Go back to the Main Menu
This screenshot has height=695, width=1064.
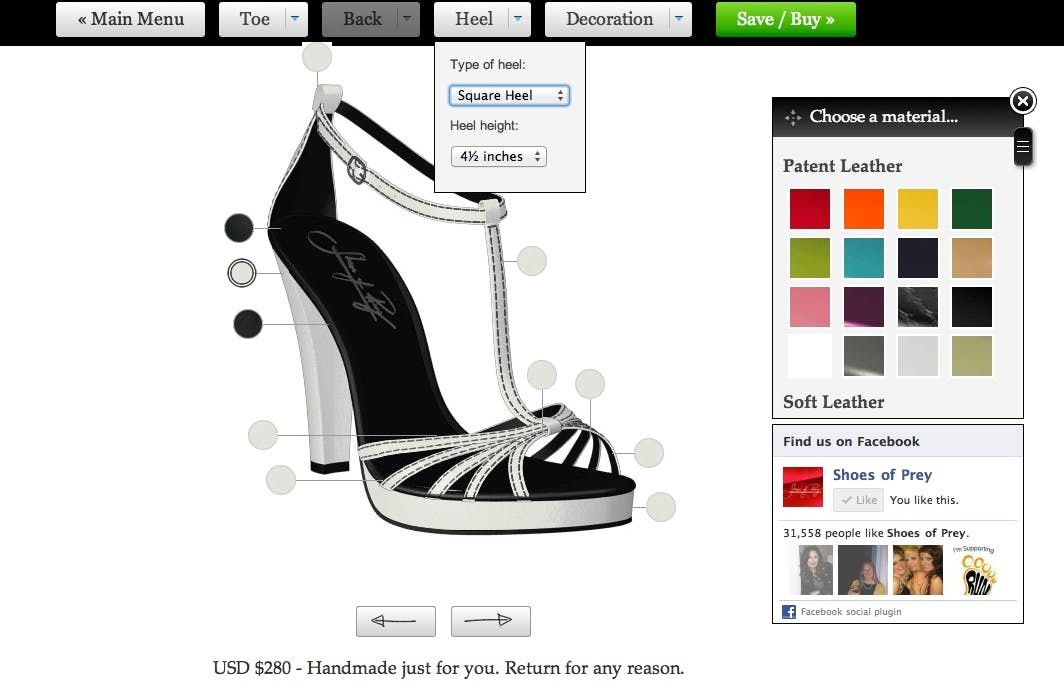(x=130, y=19)
